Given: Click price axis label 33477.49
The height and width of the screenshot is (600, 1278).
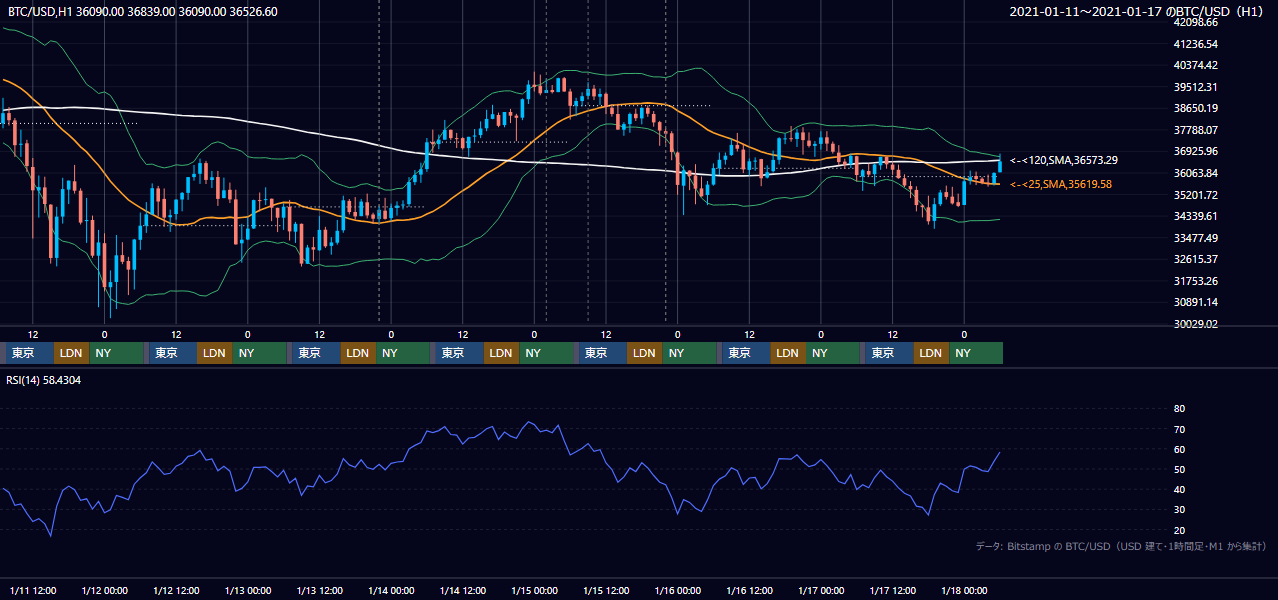Looking at the screenshot, I should 1195,238.
